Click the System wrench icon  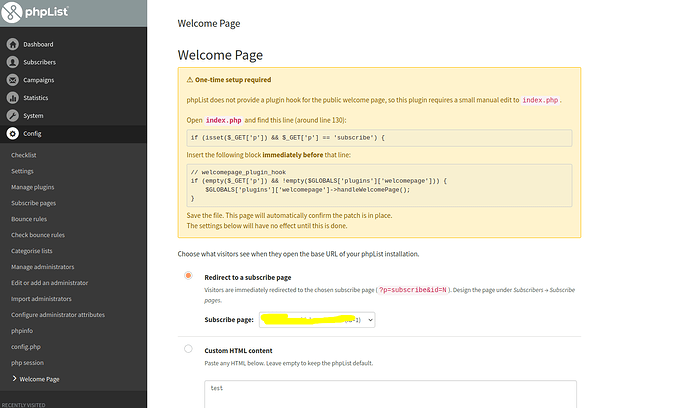point(13,116)
